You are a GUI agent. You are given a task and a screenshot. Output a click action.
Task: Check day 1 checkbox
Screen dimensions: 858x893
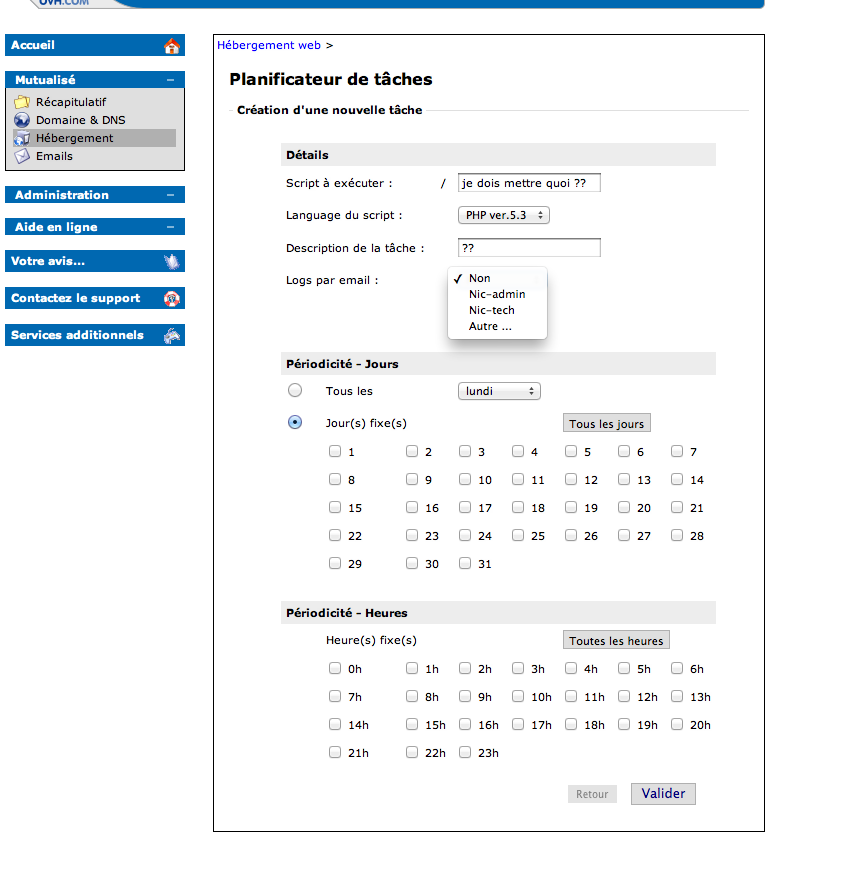(335, 451)
